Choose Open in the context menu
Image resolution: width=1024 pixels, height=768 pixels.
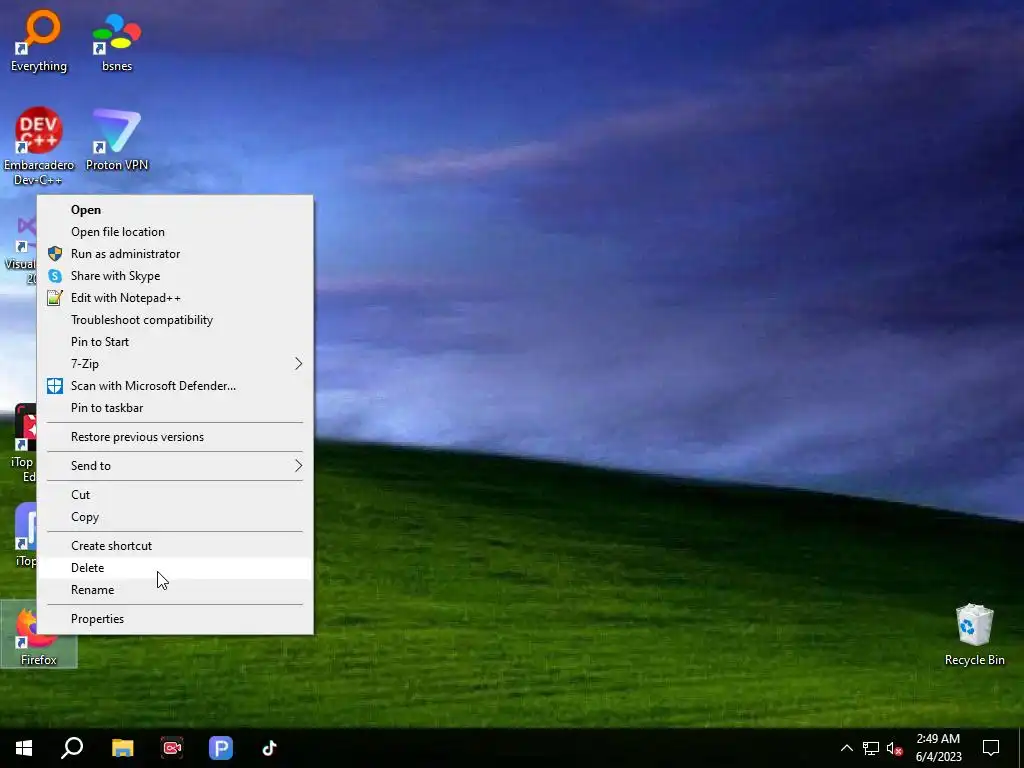click(x=175, y=210)
